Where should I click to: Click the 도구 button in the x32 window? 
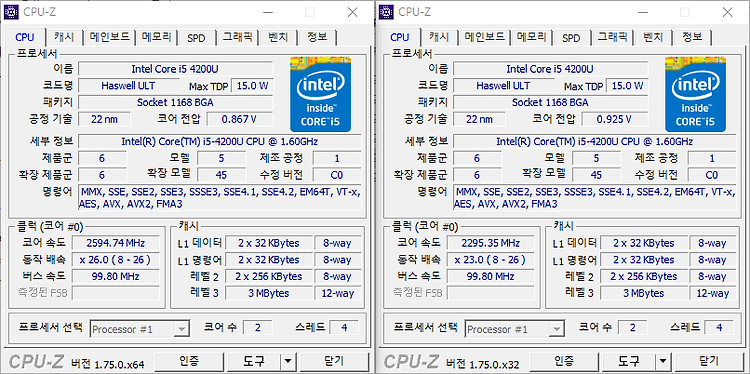tap(629, 361)
